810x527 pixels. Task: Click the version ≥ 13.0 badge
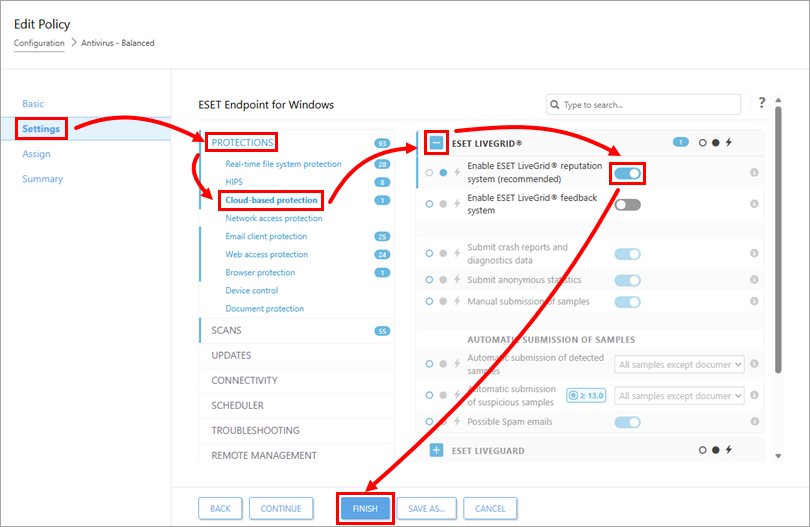pos(586,395)
